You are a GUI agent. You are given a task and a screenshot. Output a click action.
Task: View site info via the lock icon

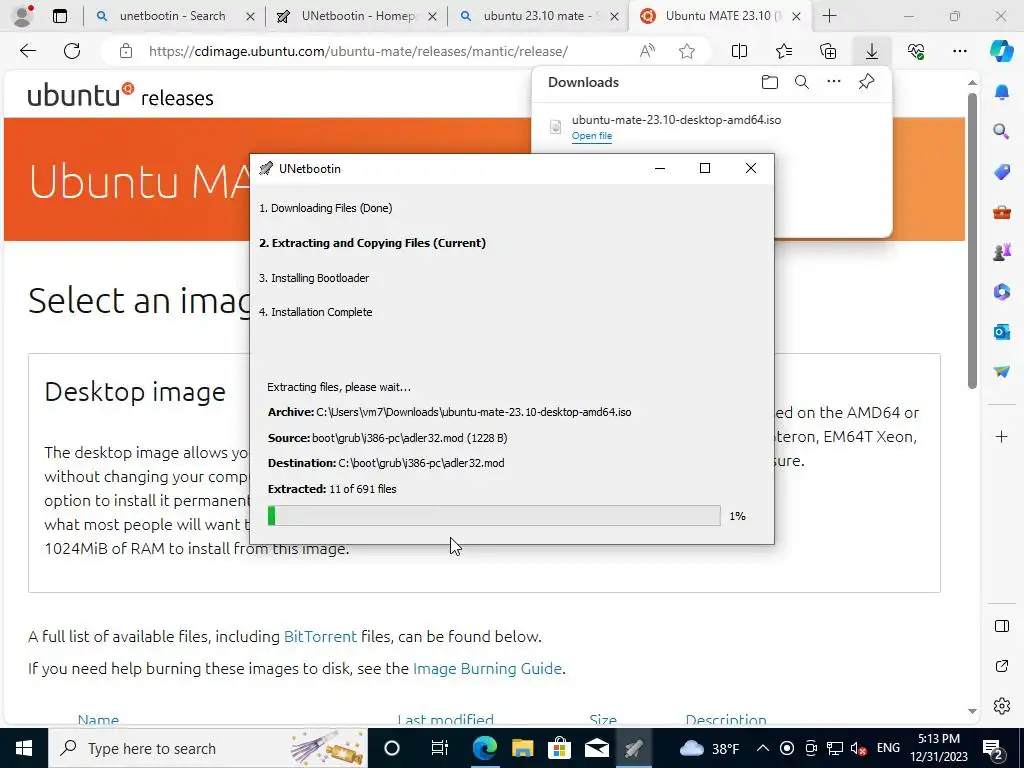pyautogui.click(x=126, y=51)
